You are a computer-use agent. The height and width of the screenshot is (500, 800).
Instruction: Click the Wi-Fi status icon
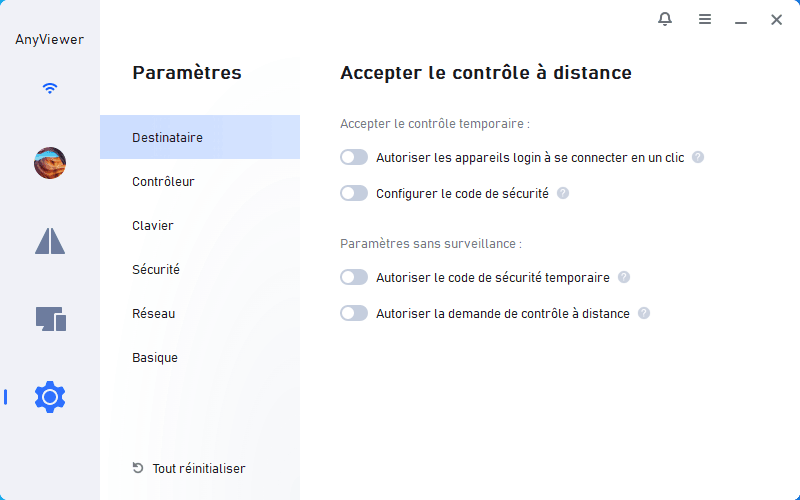point(50,88)
